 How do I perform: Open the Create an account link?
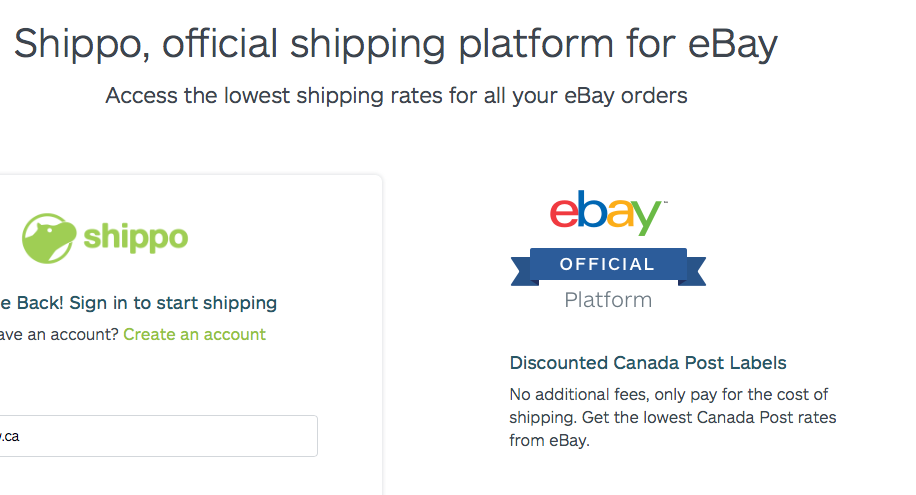pyautogui.click(x=194, y=334)
